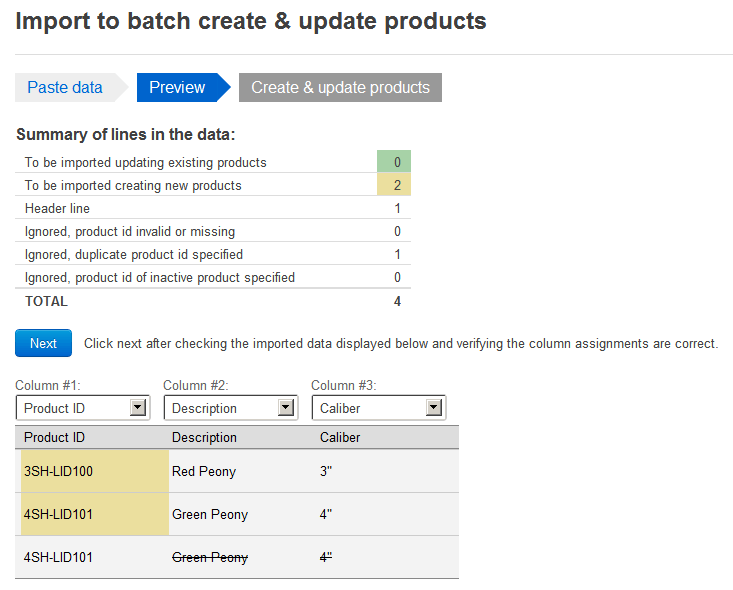
Task: Click the Red Peony description cell
Action: [x=204, y=471]
